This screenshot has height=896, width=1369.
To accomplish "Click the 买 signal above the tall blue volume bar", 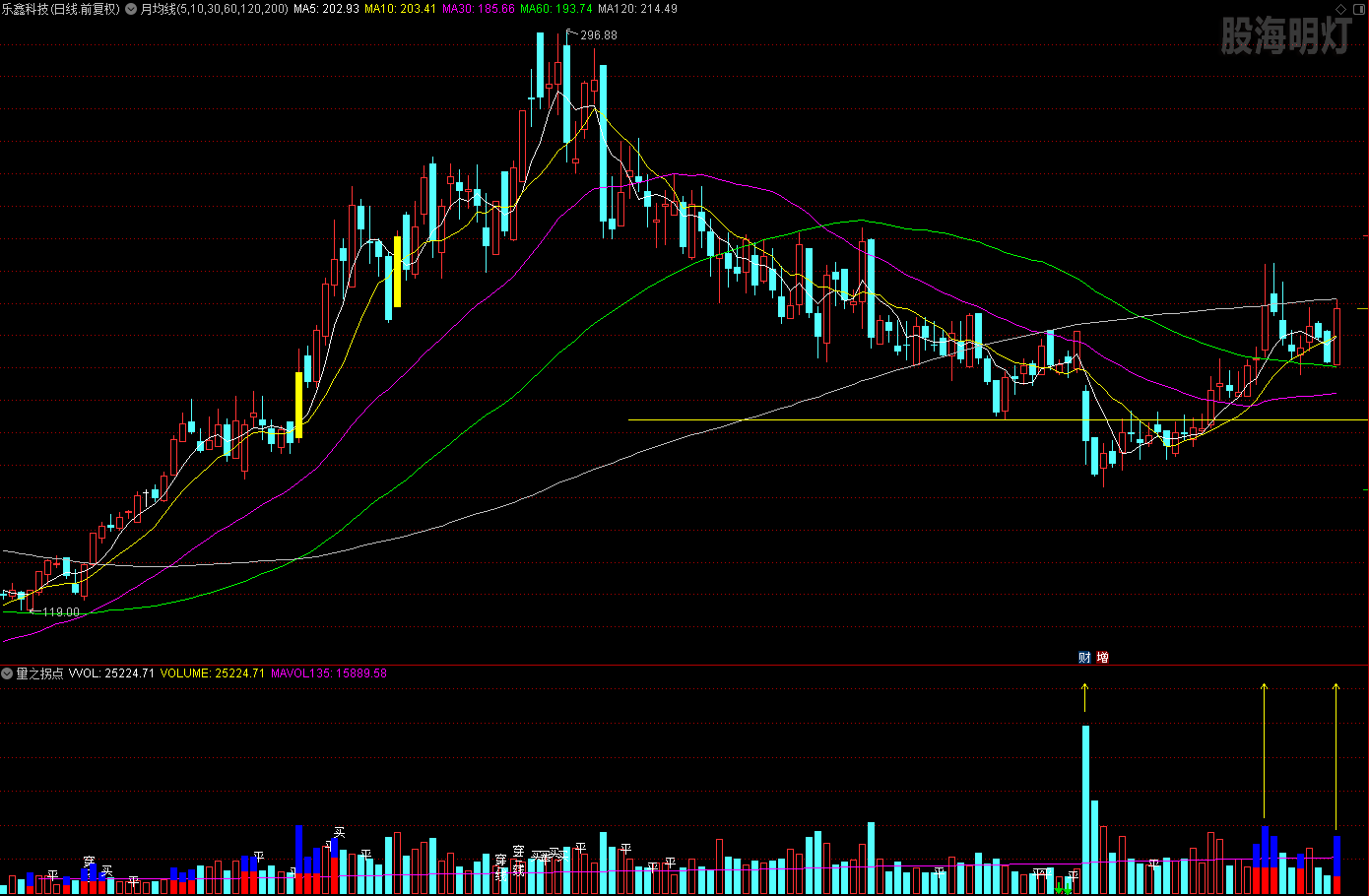I will (339, 833).
